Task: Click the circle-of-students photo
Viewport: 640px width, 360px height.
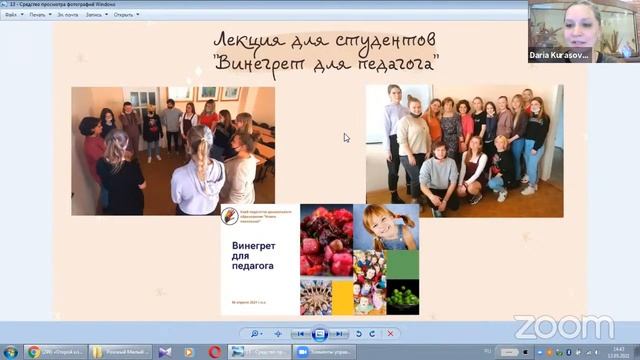Action: [173, 151]
